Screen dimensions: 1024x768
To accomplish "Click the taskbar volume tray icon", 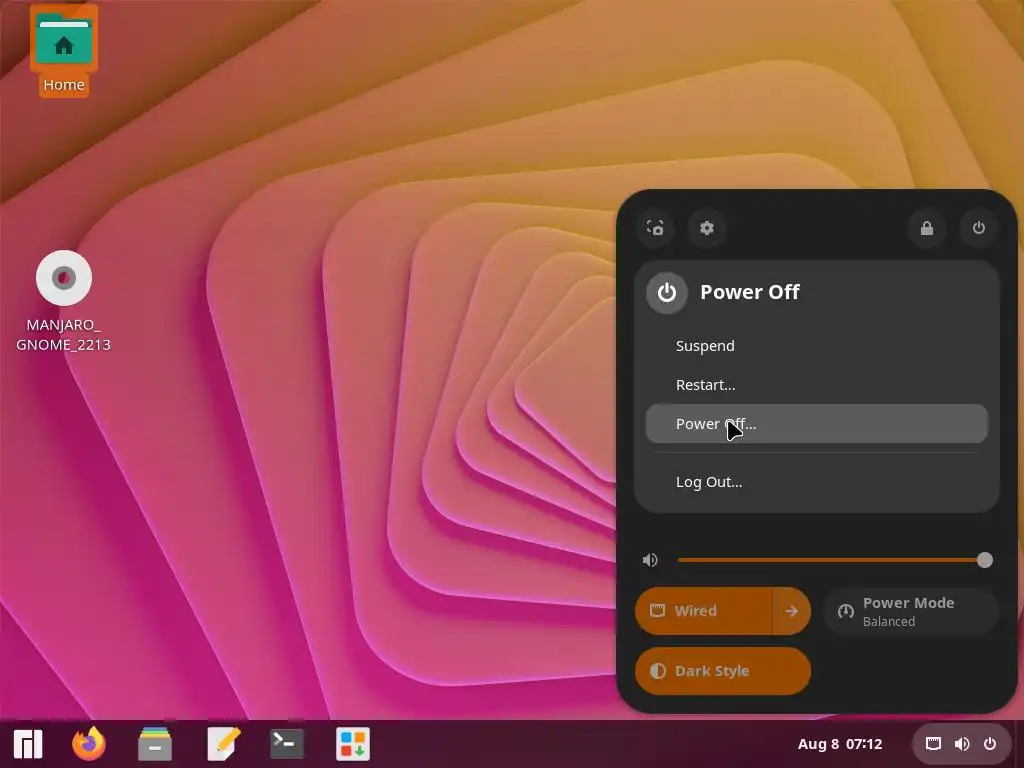I will click(x=961, y=744).
